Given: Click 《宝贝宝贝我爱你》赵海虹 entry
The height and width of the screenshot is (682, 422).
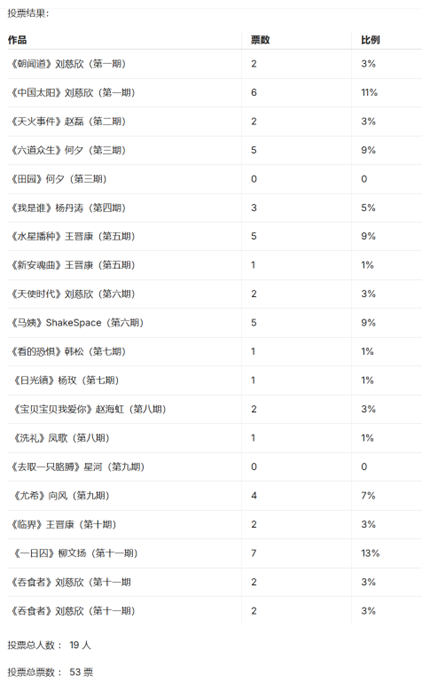Looking at the screenshot, I should click(89, 409).
